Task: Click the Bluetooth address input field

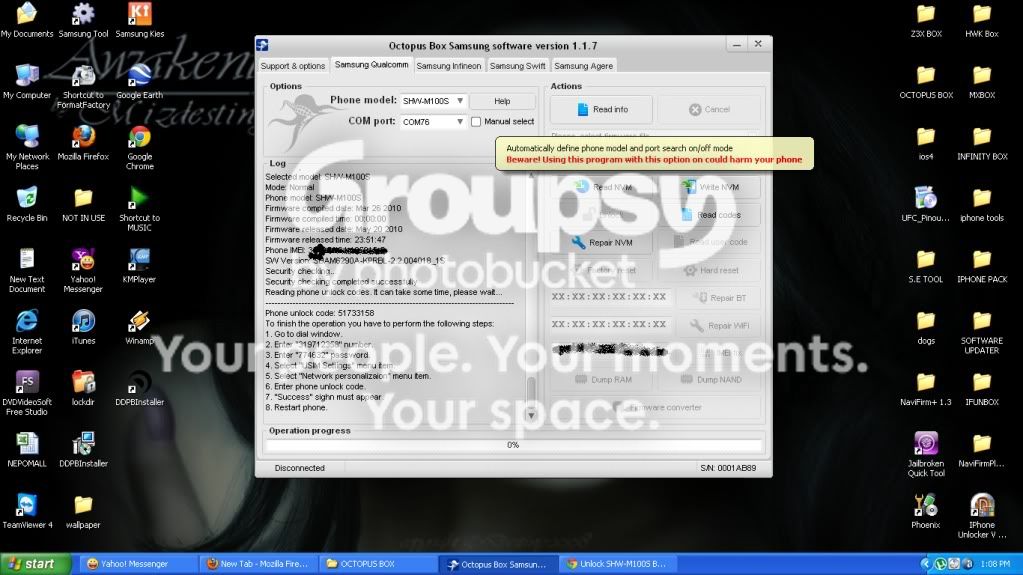Action: tap(609, 297)
